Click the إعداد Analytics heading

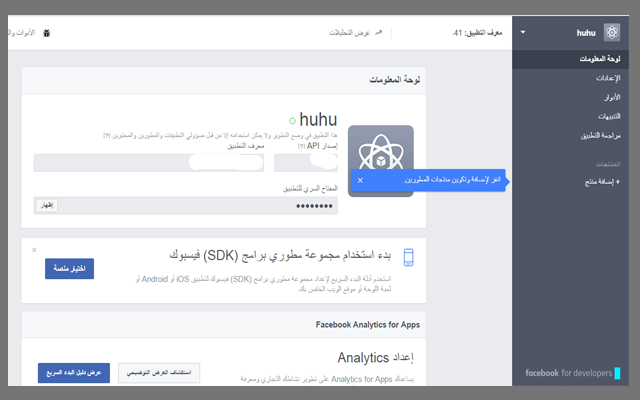click(x=375, y=358)
